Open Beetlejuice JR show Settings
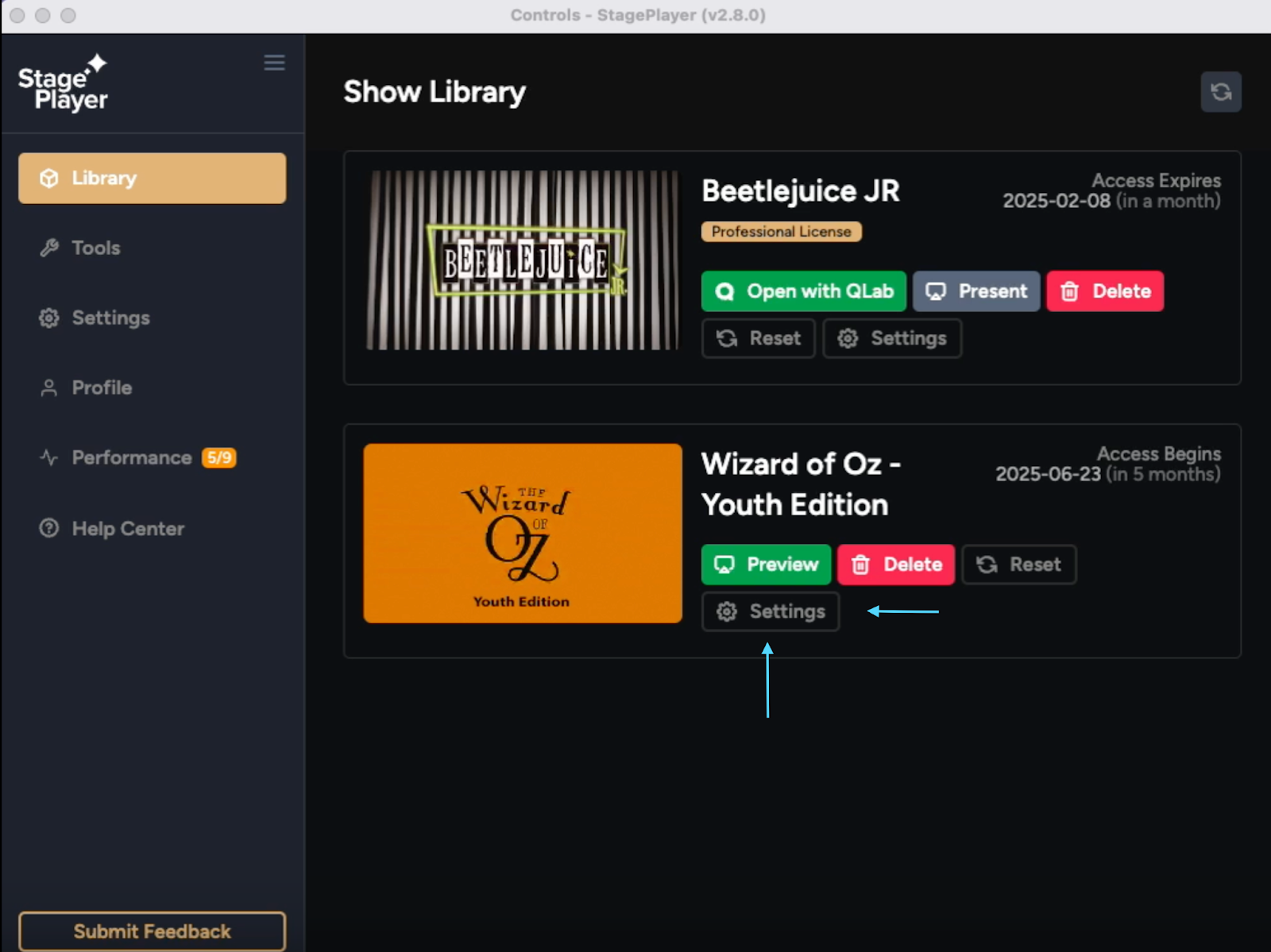Screen dimensions: 1271x952 point(892,338)
